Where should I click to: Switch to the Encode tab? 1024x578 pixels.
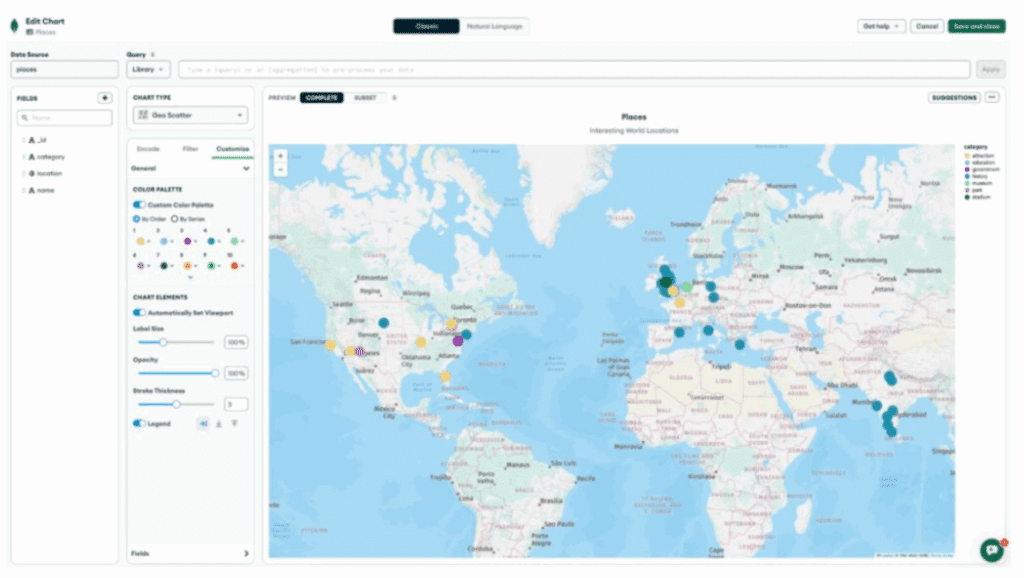(x=148, y=149)
